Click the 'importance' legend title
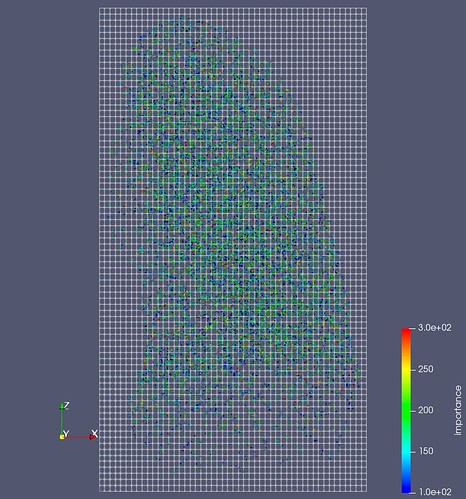This screenshot has height=499, width=466. 458,410
